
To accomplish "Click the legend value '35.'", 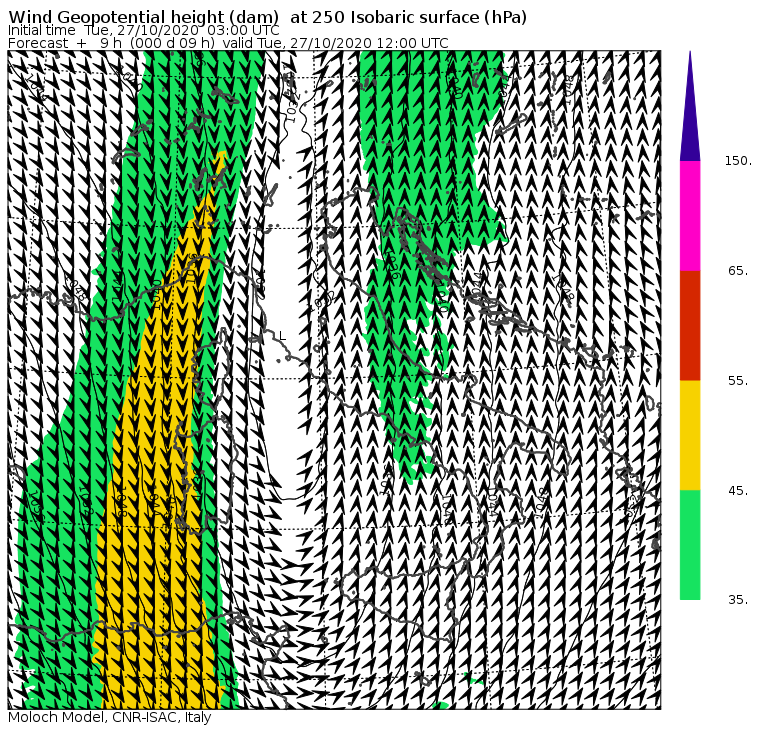I will pyautogui.click(x=738, y=600).
